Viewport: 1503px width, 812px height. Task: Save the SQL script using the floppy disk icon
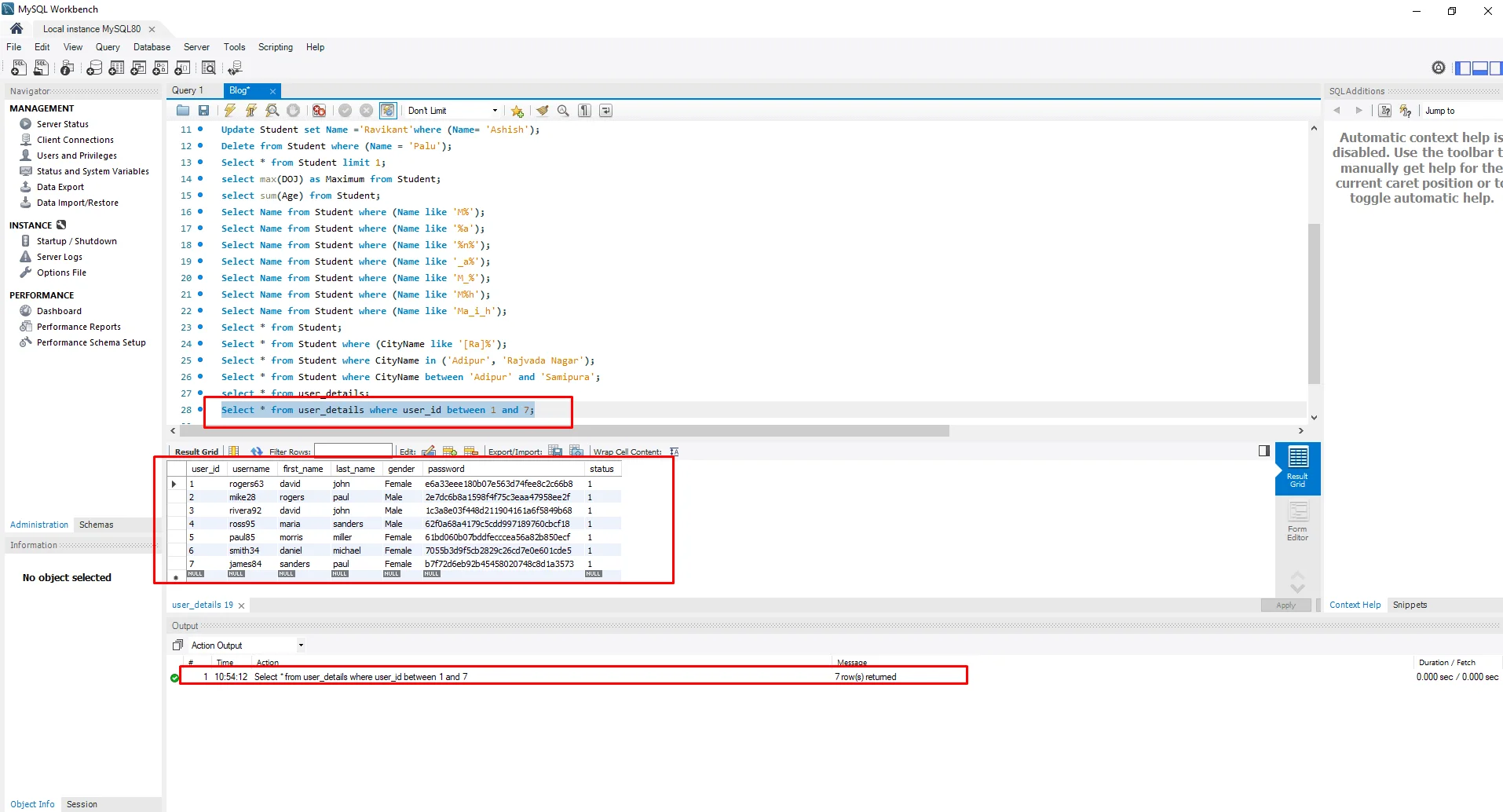pyautogui.click(x=204, y=111)
